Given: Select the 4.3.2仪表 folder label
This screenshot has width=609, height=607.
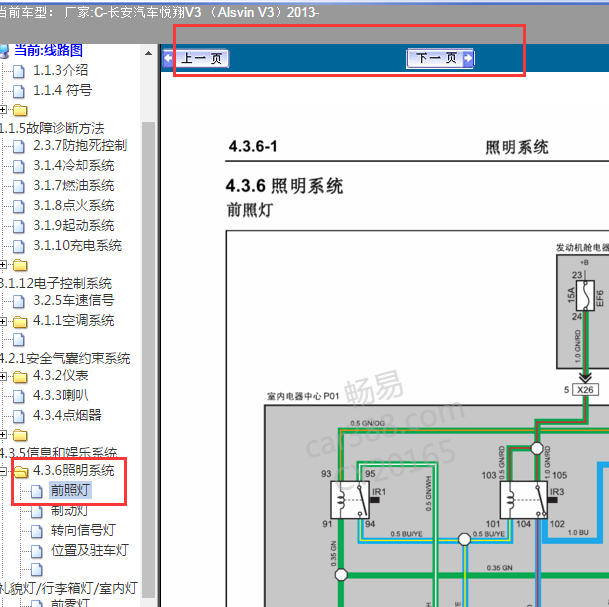Looking at the screenshot, I should [61, 376].
